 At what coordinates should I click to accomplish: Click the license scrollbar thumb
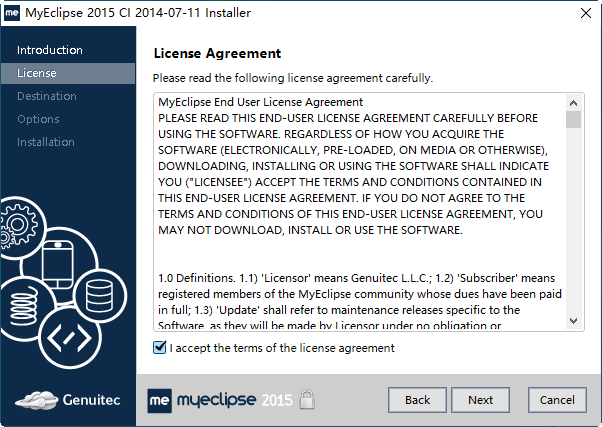click(574, 120)
